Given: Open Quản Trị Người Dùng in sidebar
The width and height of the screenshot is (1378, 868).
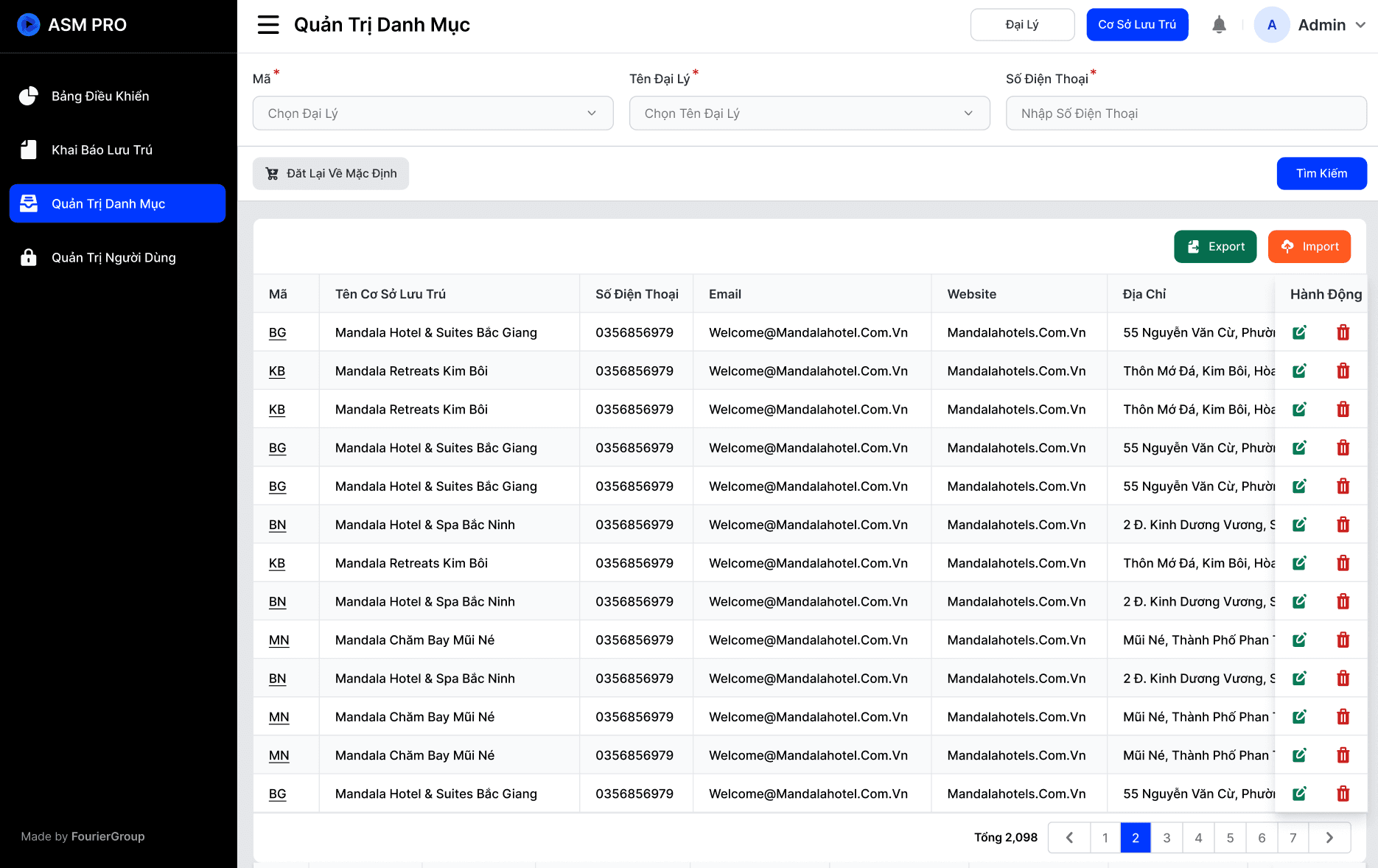Looking at the screenshot, I should pos(117,258).
